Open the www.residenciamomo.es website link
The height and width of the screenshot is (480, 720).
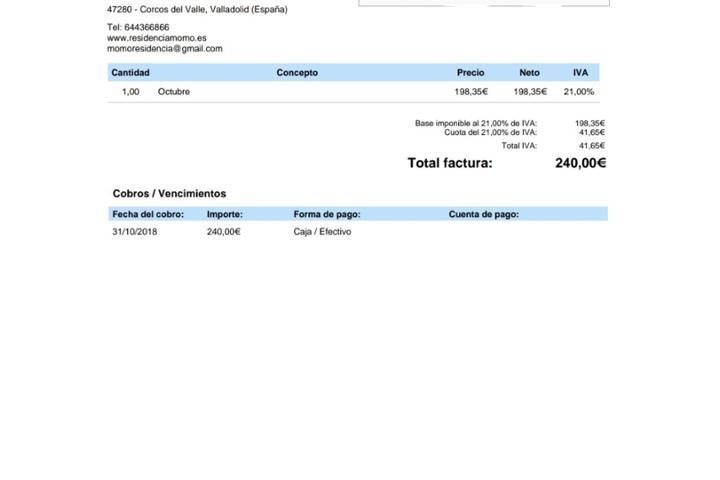[156, 38]
